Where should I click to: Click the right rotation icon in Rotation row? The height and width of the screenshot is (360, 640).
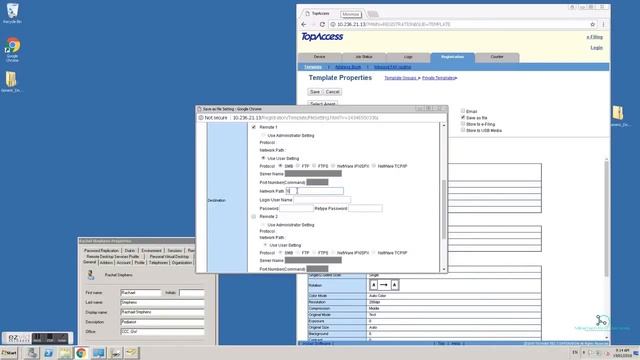pyautogui.click(x=394, y=285)
